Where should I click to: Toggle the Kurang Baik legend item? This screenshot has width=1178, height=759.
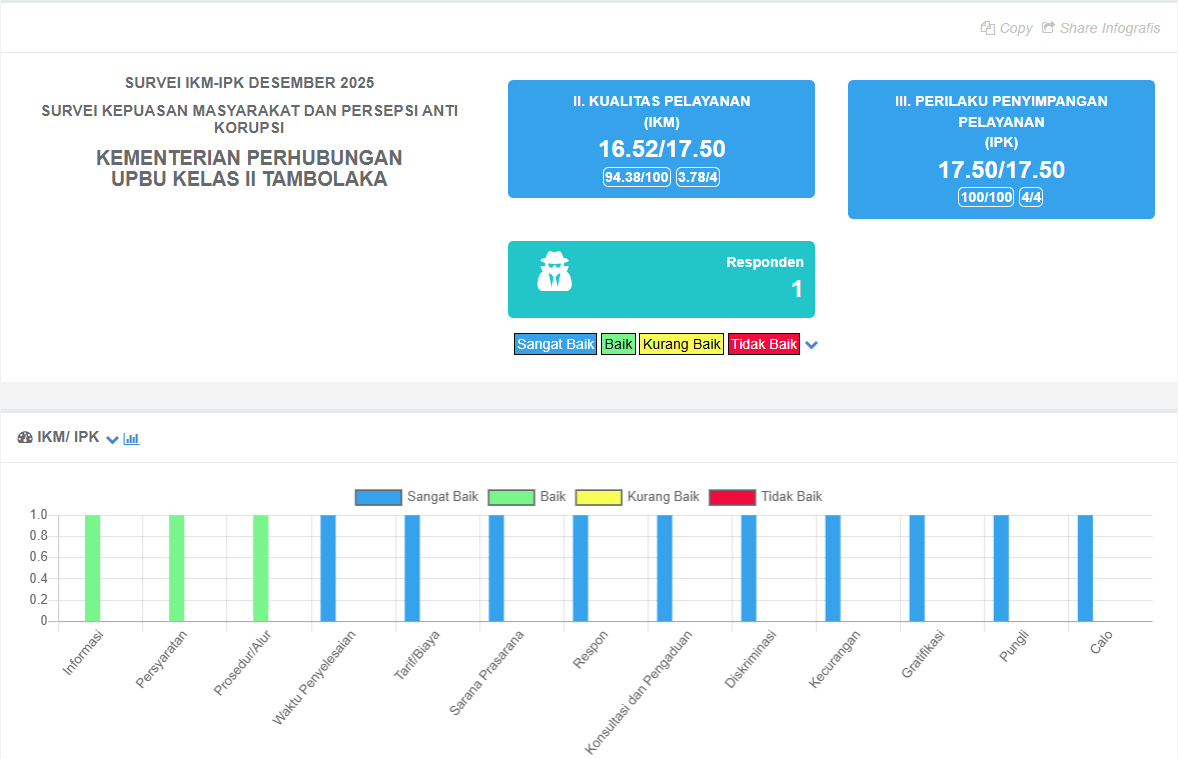663,496
